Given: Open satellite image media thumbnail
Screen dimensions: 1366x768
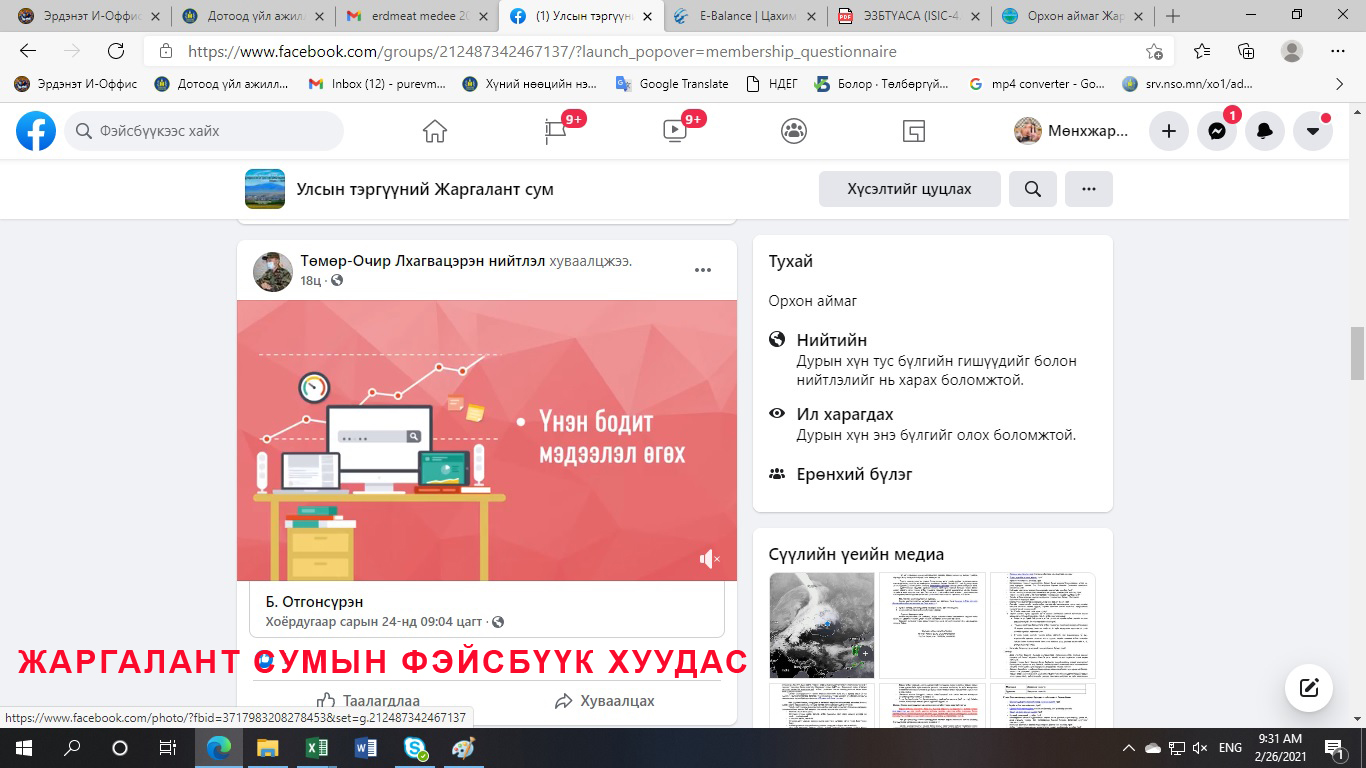Looking at the screenshot, I should (821, 625).
